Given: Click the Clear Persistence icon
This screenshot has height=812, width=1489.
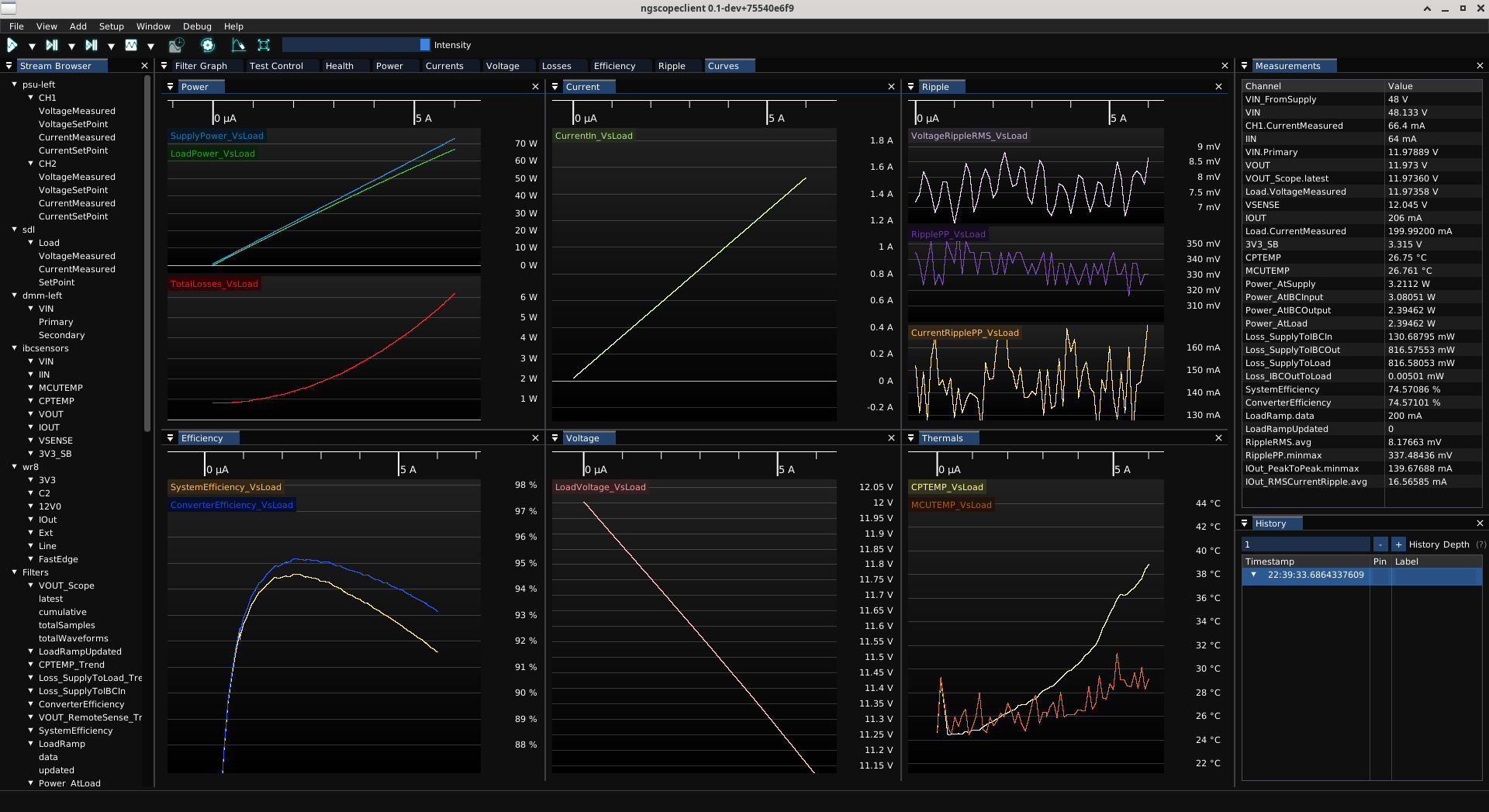Looking at the screenshot, I should tap(238, 46).
